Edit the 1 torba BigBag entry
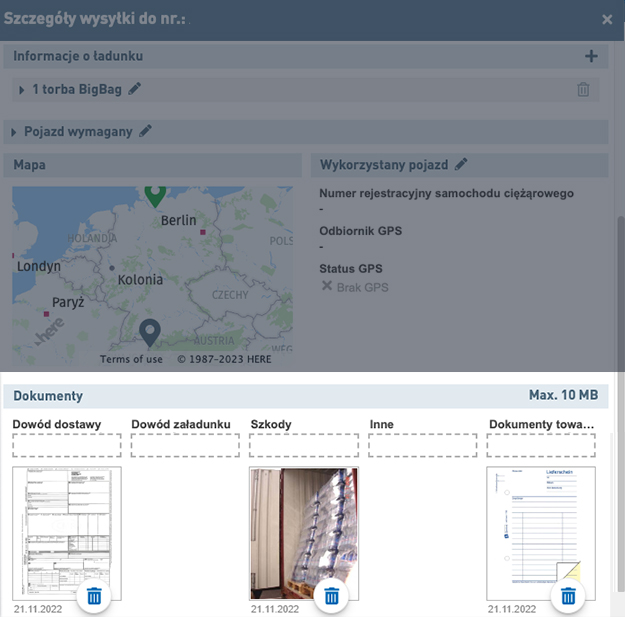The width and height of the screenshot is (625, 617). (x=135, y=89)
